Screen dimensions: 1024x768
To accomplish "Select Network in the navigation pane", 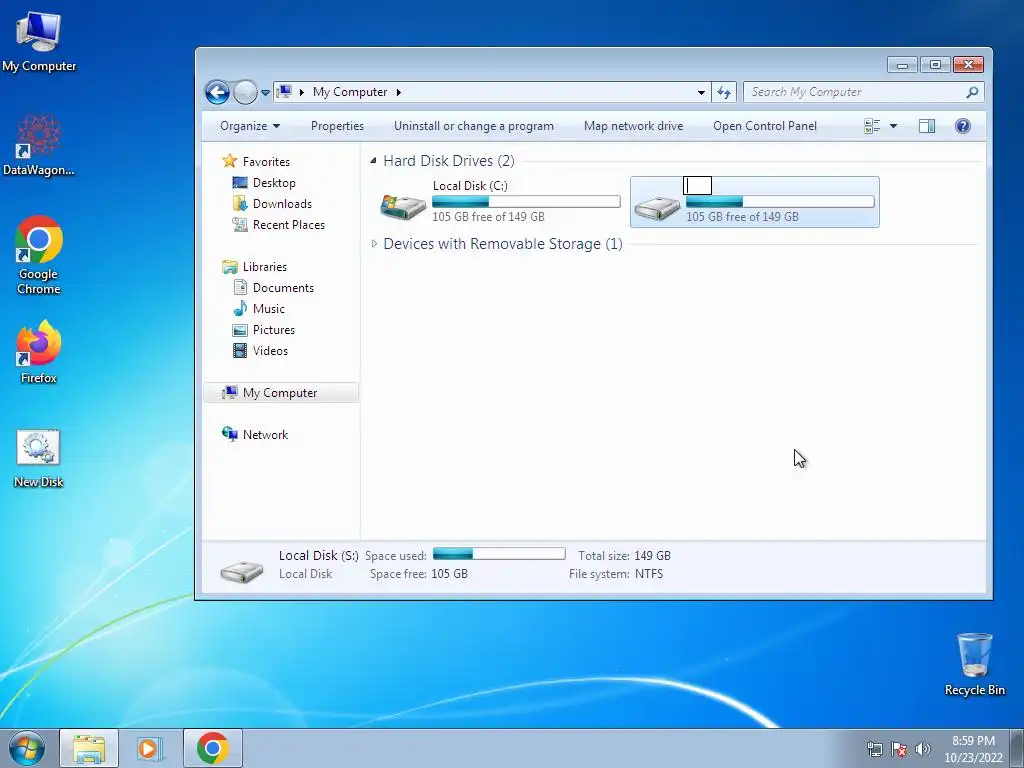I will pos(265,434).
